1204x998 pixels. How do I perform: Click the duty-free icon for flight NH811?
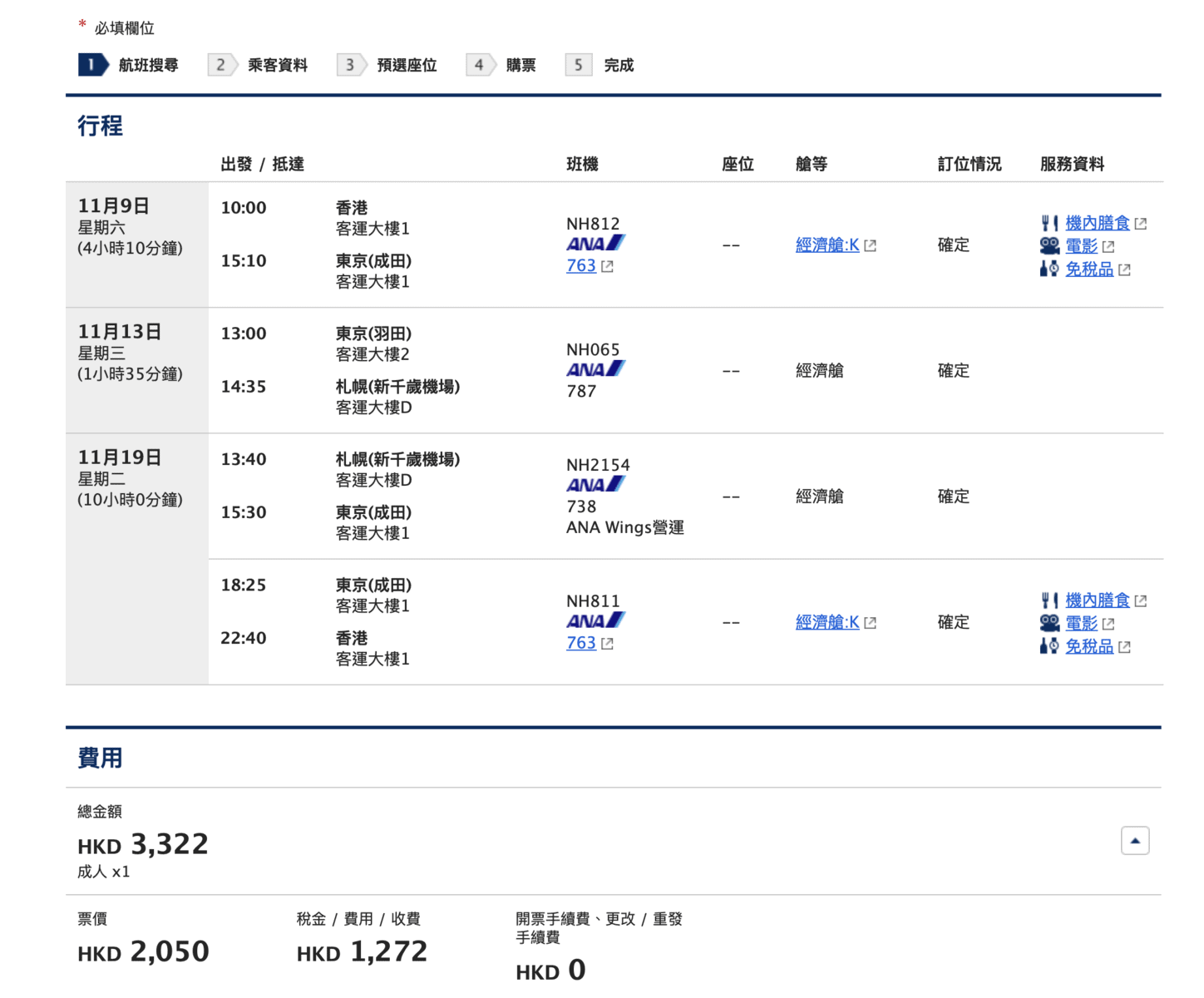(1049, 646)
